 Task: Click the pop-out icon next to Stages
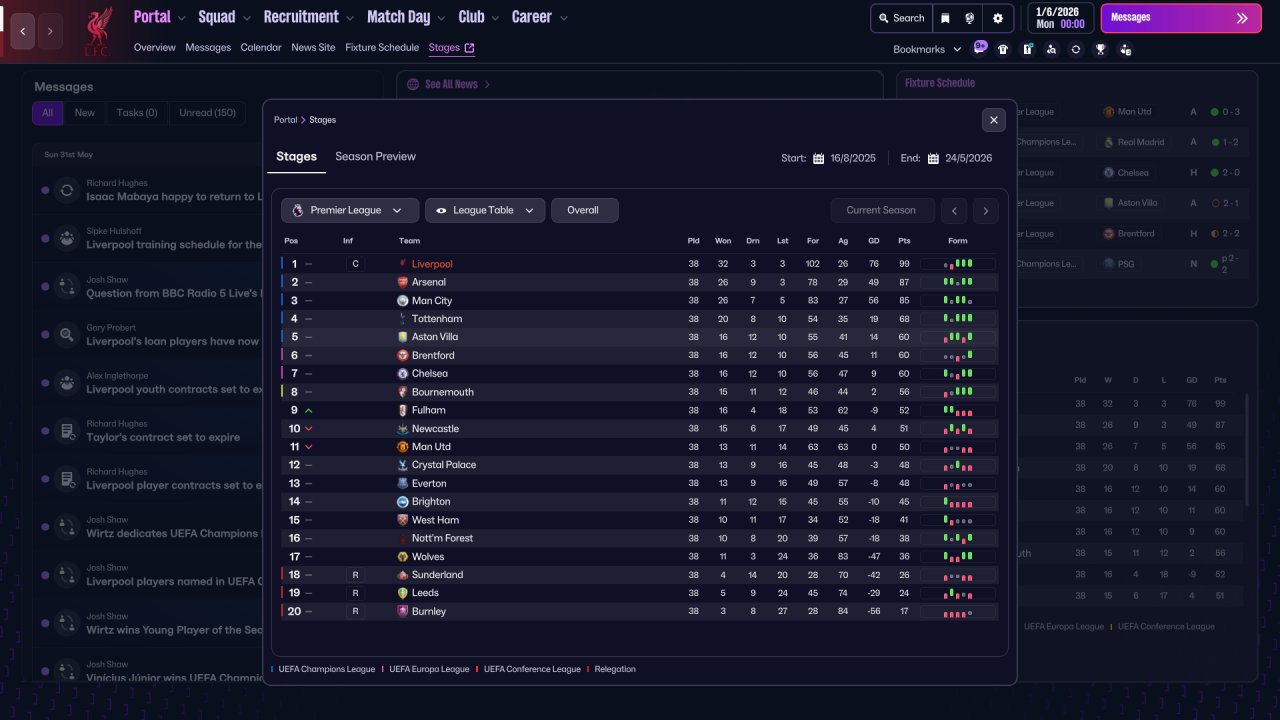pyautogui.click(x=470, y=47)
